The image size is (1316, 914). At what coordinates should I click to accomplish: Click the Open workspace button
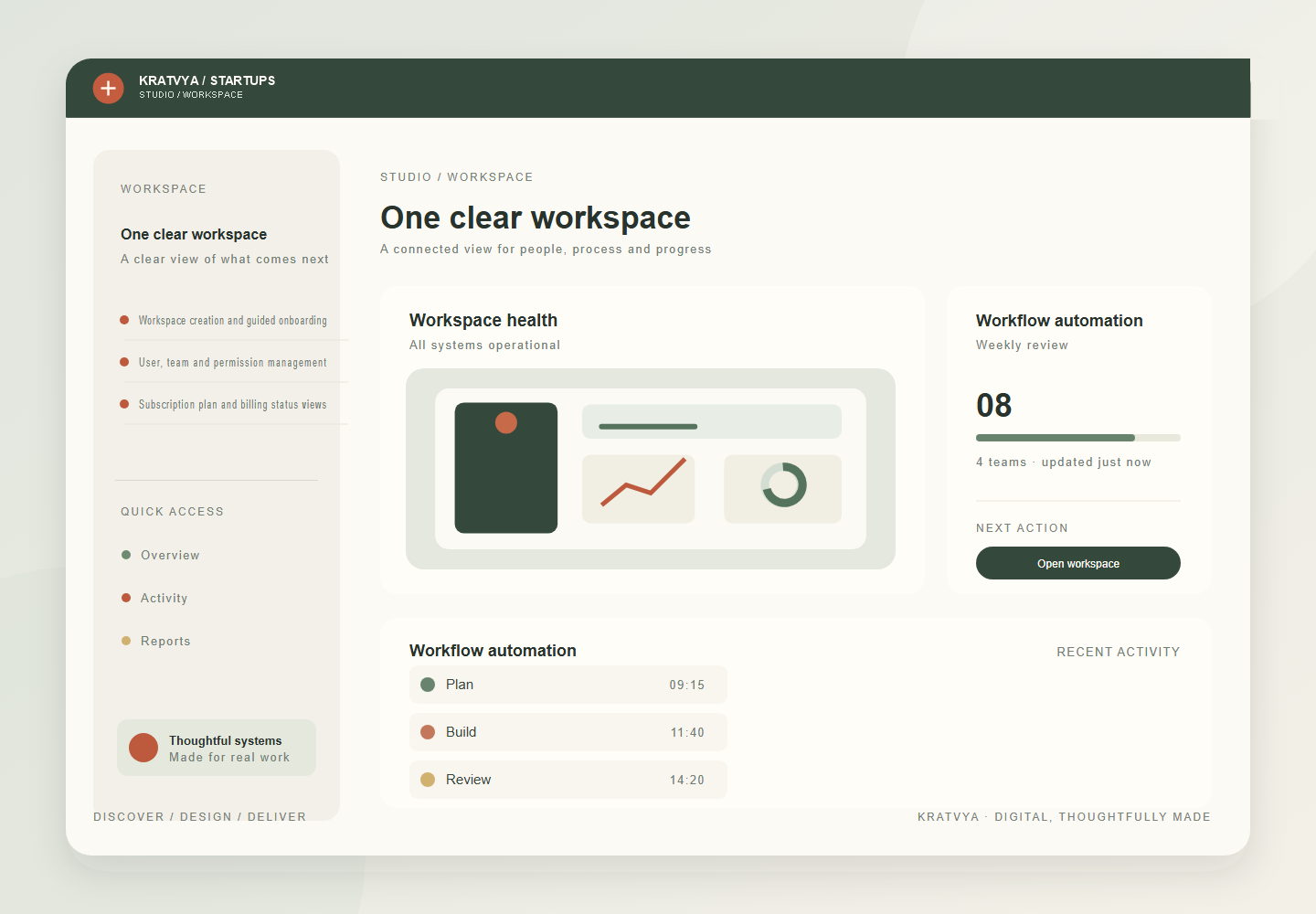pyautogui.click(x=1078, y=563)
